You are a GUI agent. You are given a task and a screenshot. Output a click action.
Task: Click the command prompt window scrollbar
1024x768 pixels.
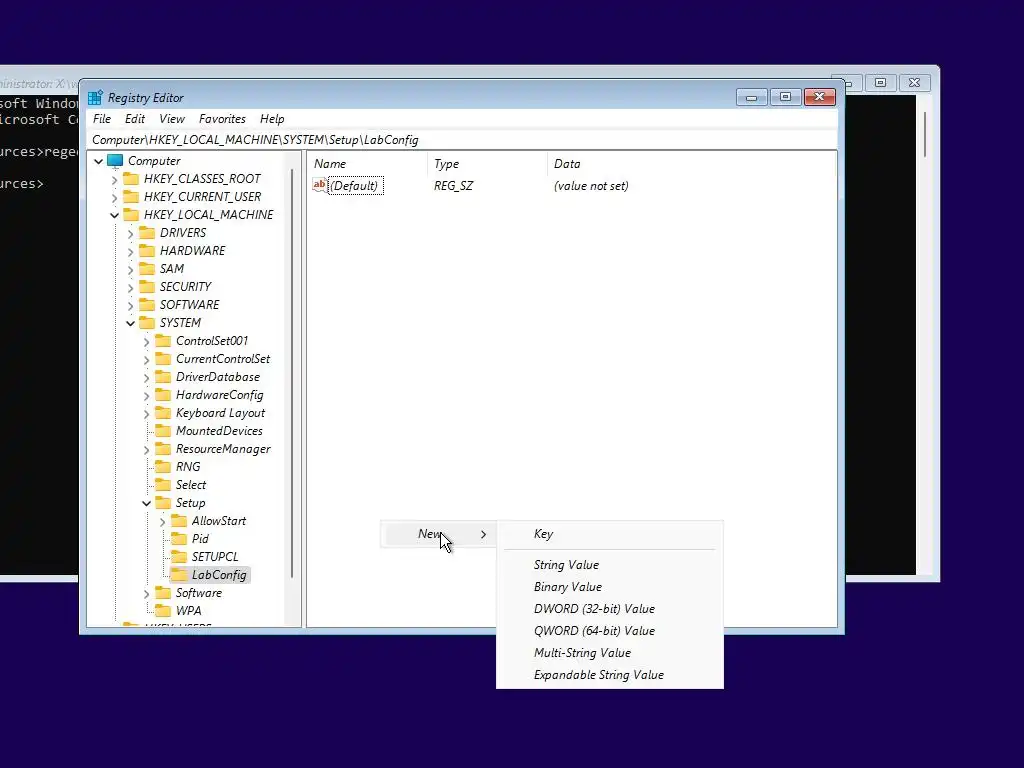925,135
